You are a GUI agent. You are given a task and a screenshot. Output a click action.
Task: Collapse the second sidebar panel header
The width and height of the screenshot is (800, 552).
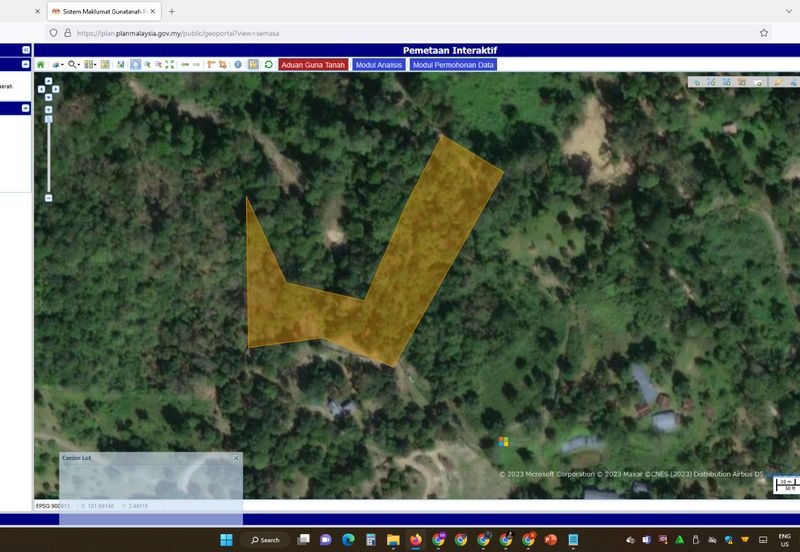[26, 108]
